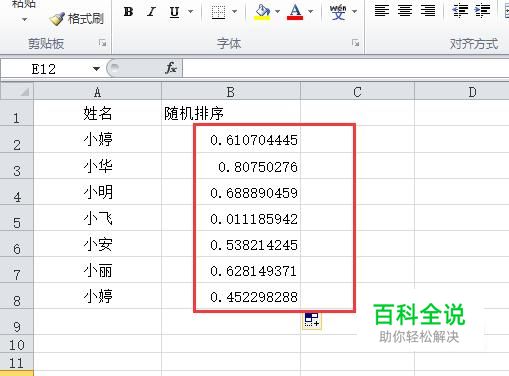
Task: Select cell with value 0.610704445
Action: pyautogui.click(x=231, y=139)
